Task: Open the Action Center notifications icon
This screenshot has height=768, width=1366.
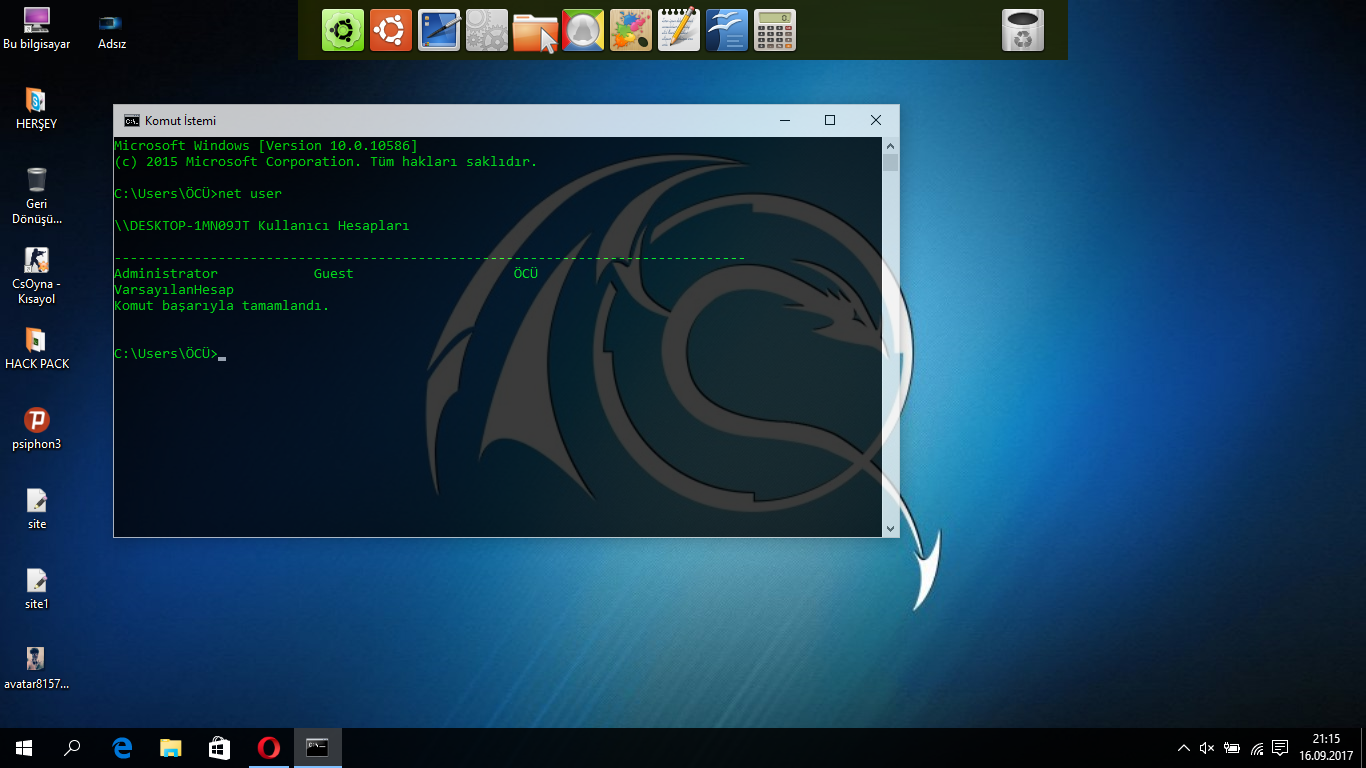Action: pos(1280,748)
